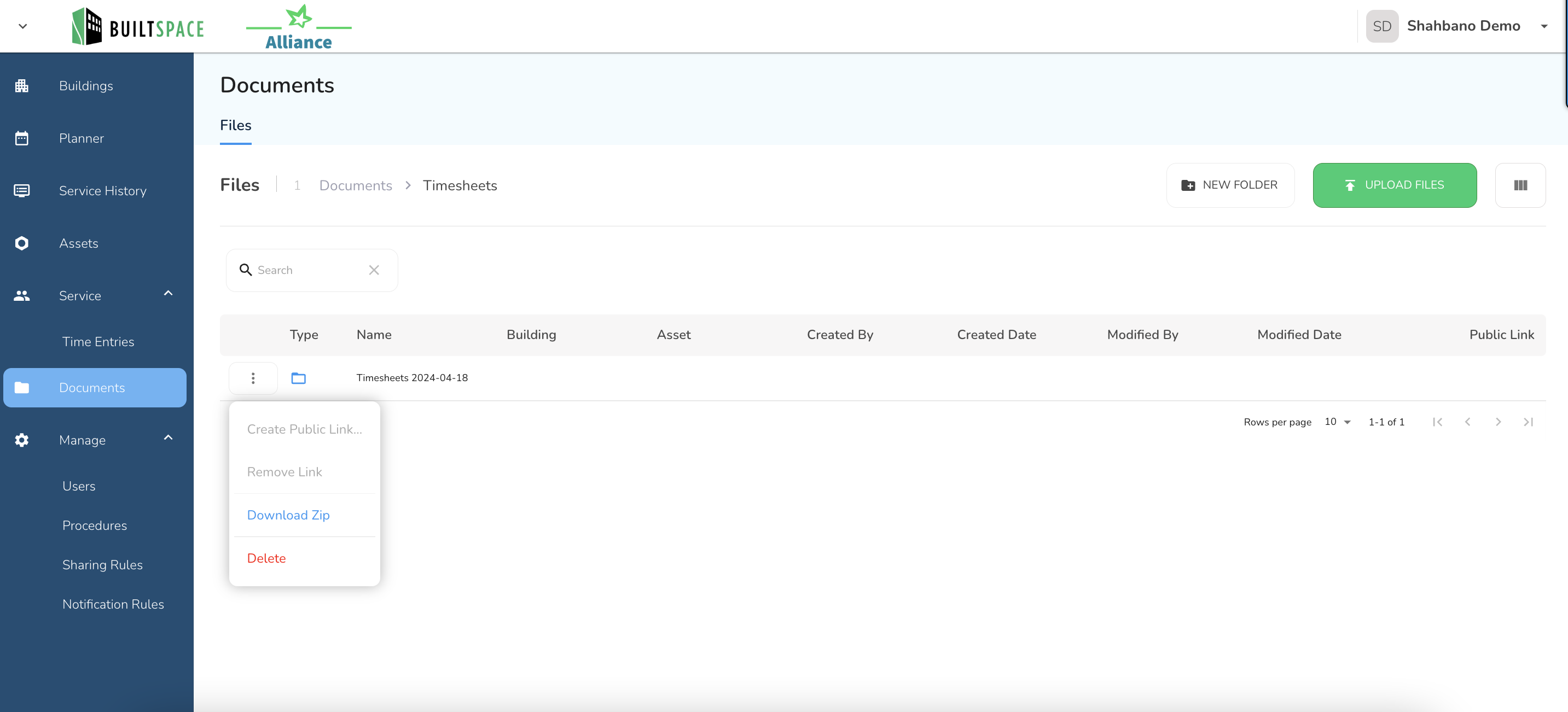This screenshot has height=712, width=1568.
Task: Click folder icon of Timesheets 2024-04-18 row
Action: pos(298,378)
